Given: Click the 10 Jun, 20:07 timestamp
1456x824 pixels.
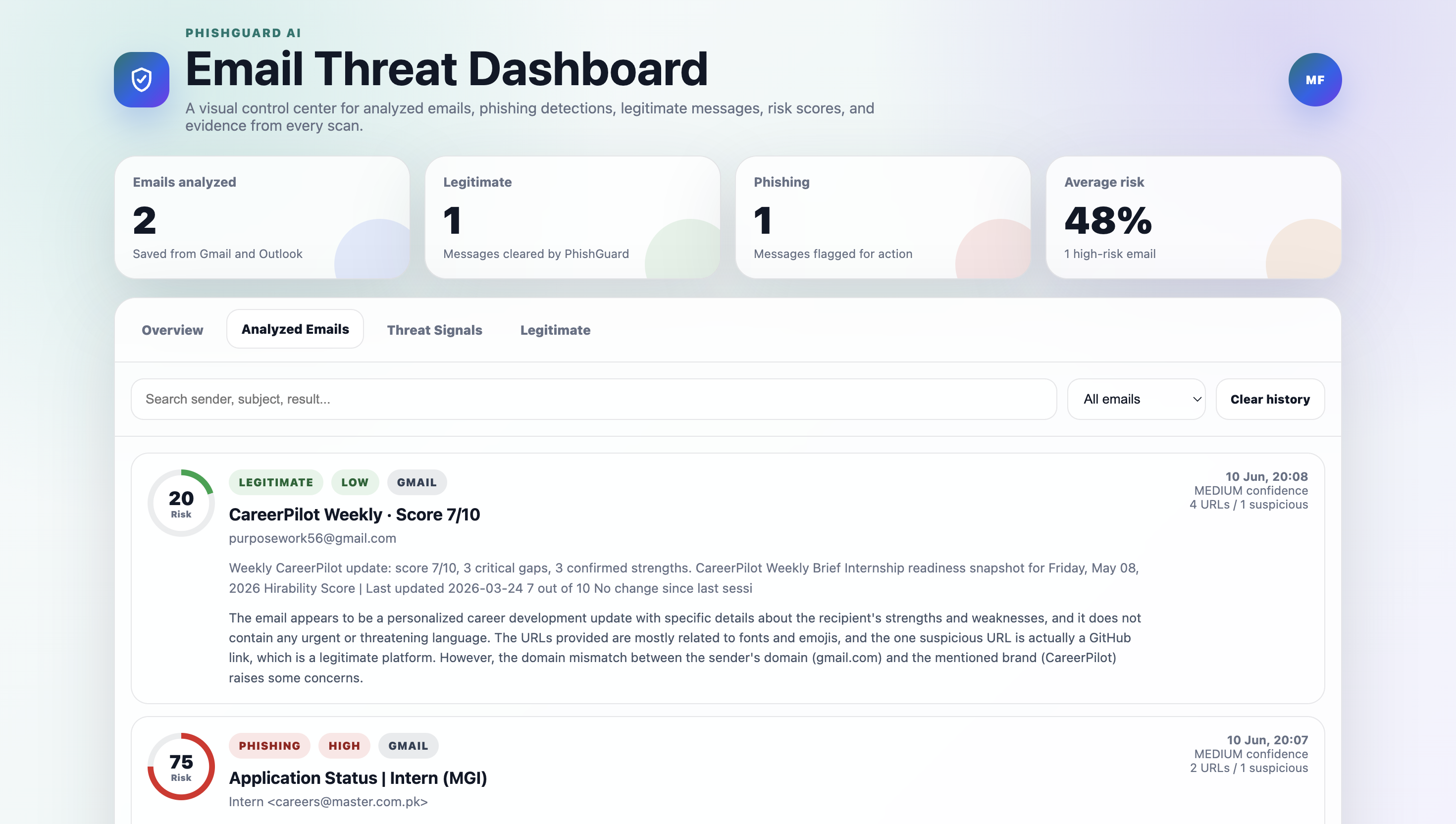Looking at the screenshot, I should point(1267,740).
